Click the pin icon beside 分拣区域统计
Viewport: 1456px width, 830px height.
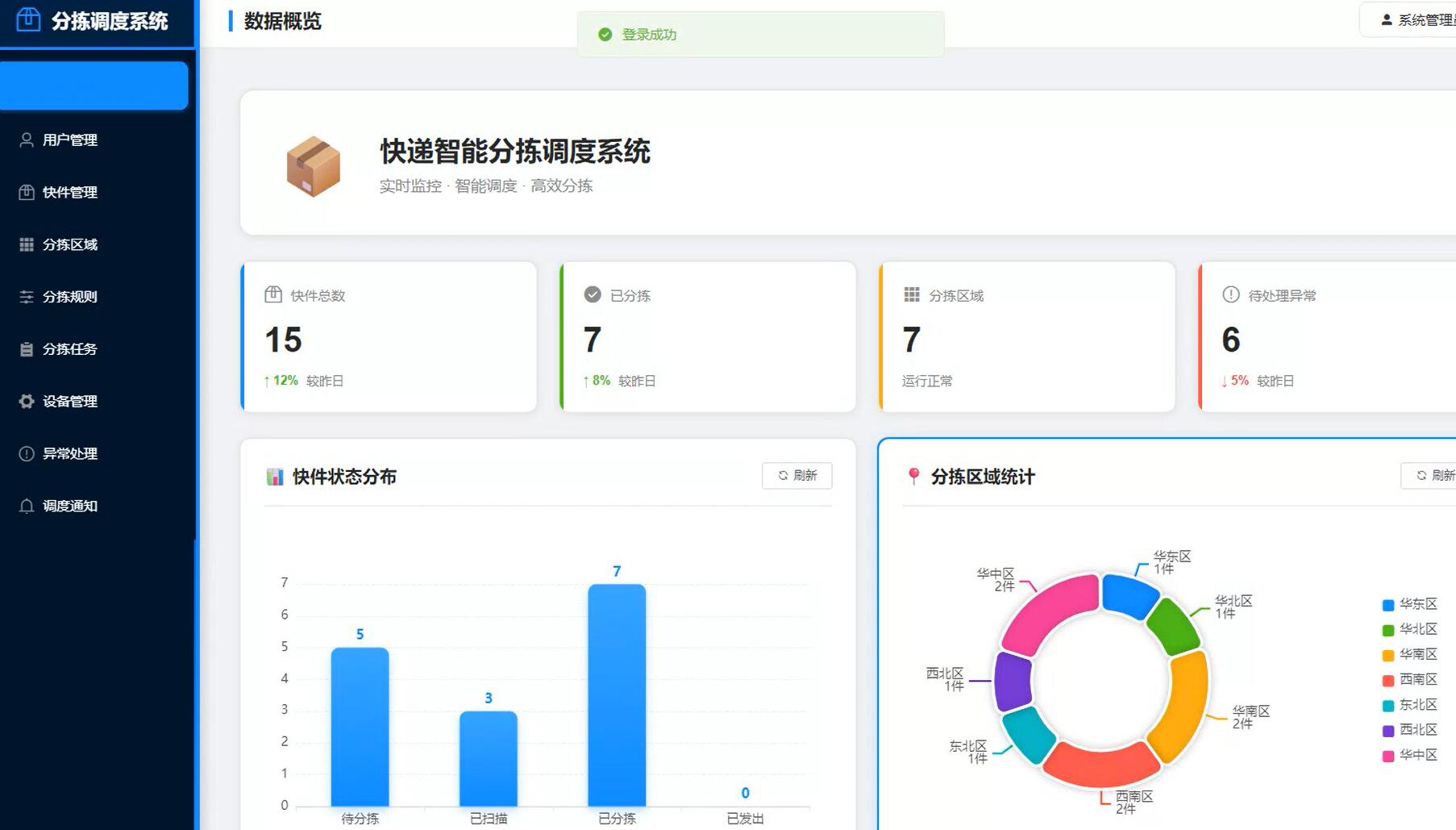913,477
